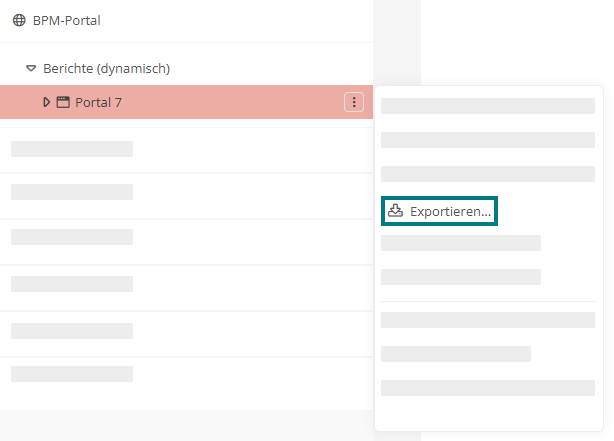Click the bottom placeholder row in list
The height and width of the screenshot is (441, 614).
(186, 374)
